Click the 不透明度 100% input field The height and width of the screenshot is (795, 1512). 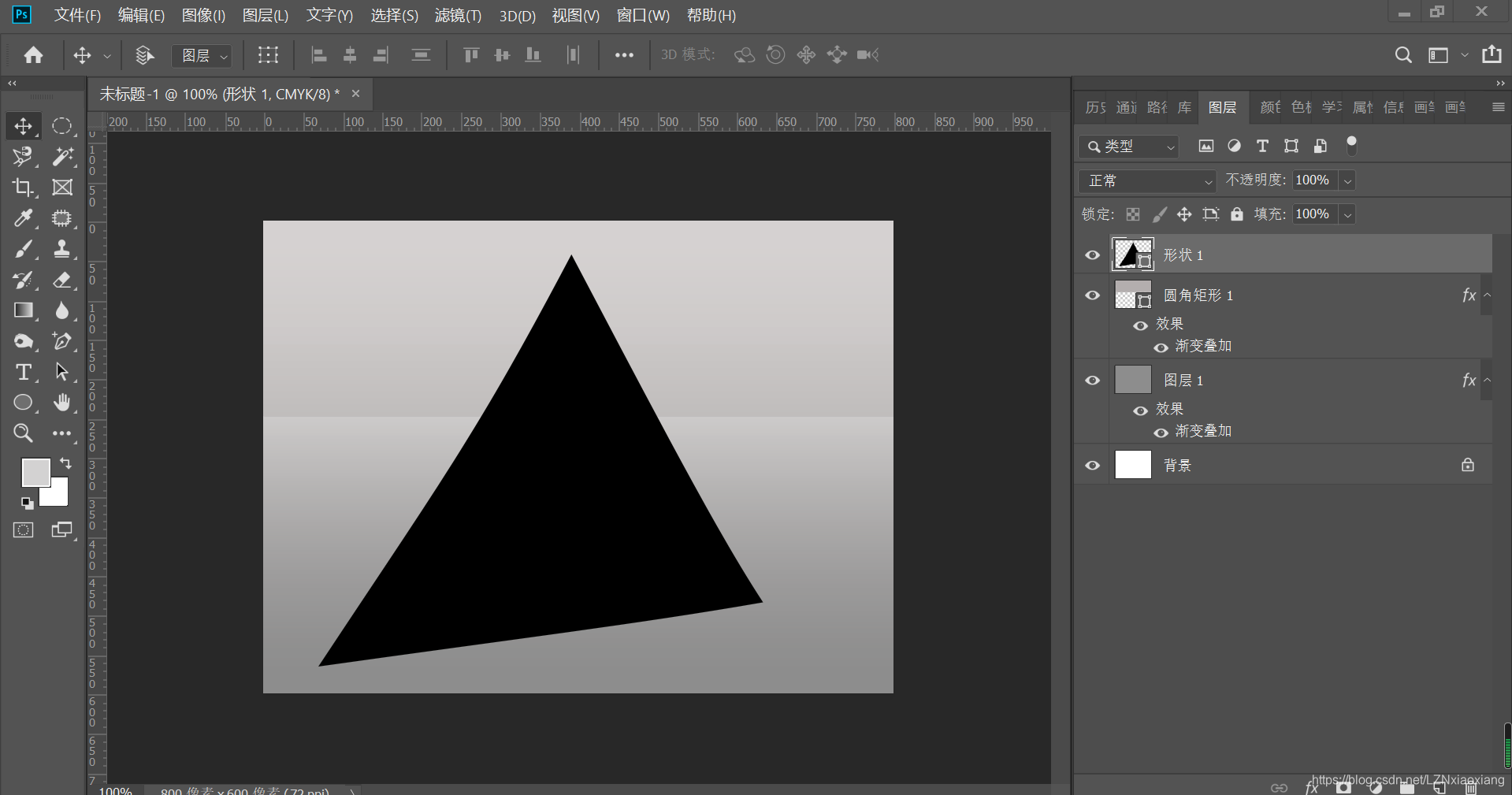[1314, 180]
